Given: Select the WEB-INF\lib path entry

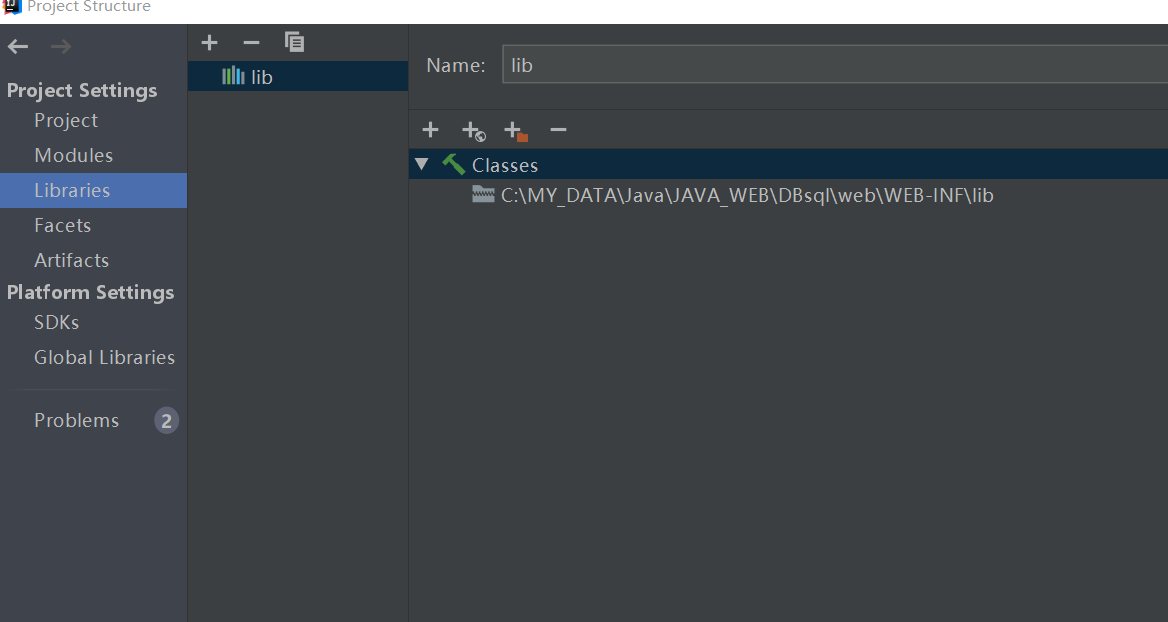Looking at the screenshot, I should coord(747,195).
